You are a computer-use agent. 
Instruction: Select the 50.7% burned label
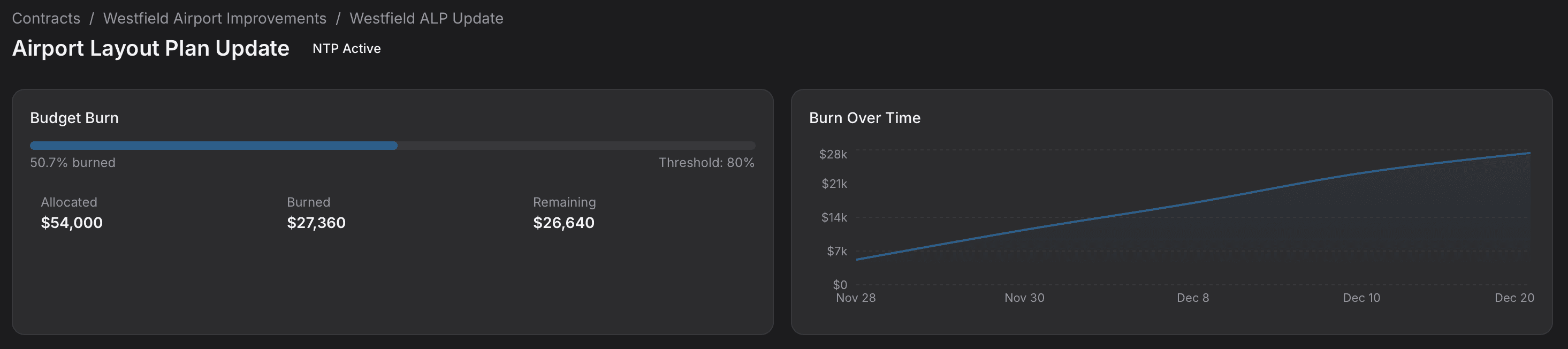coord(72,163)
